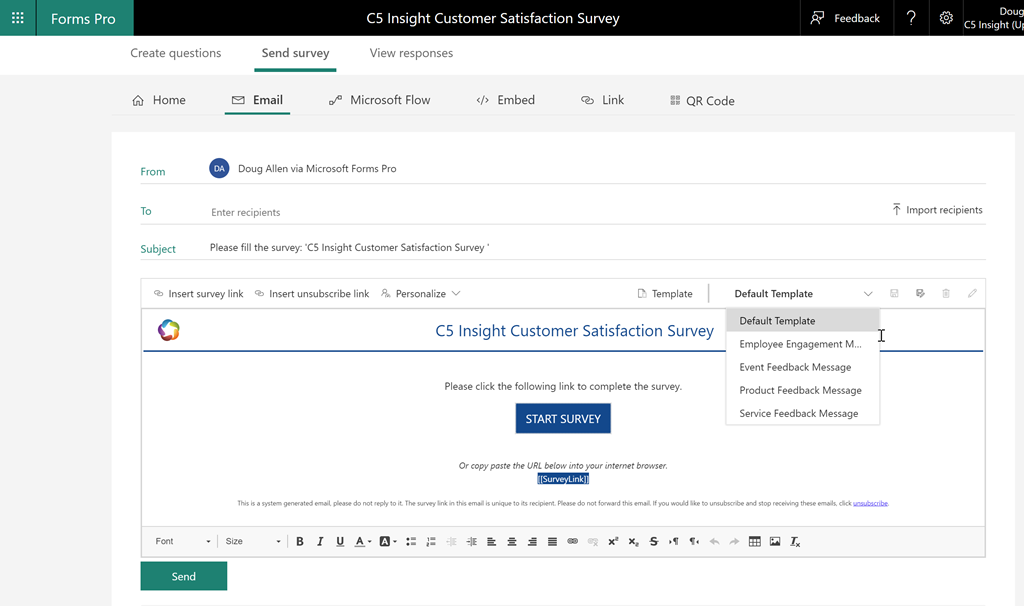Select the Link send option

click(602, 100)
